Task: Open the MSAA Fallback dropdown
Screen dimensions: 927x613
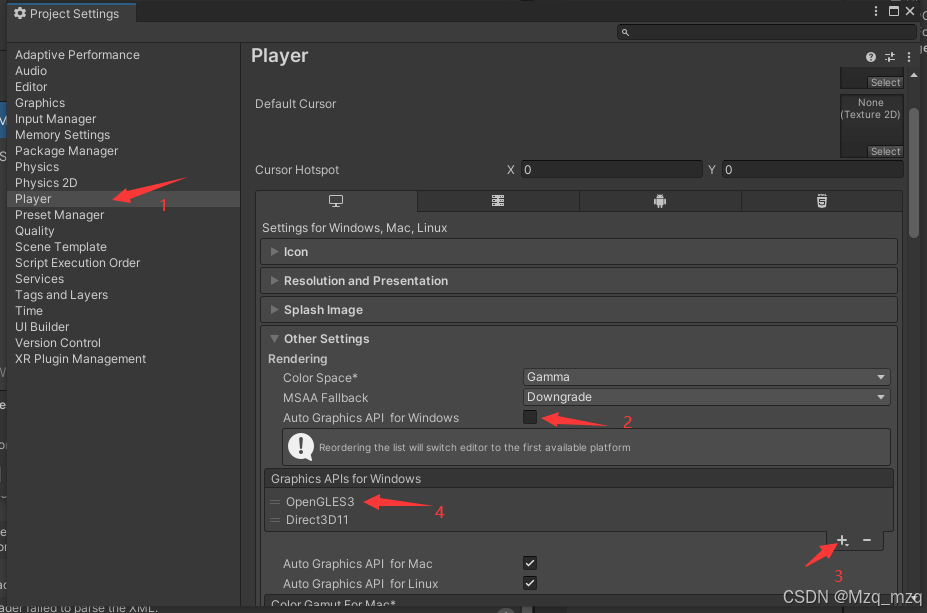Action: [x=706, y=397]
